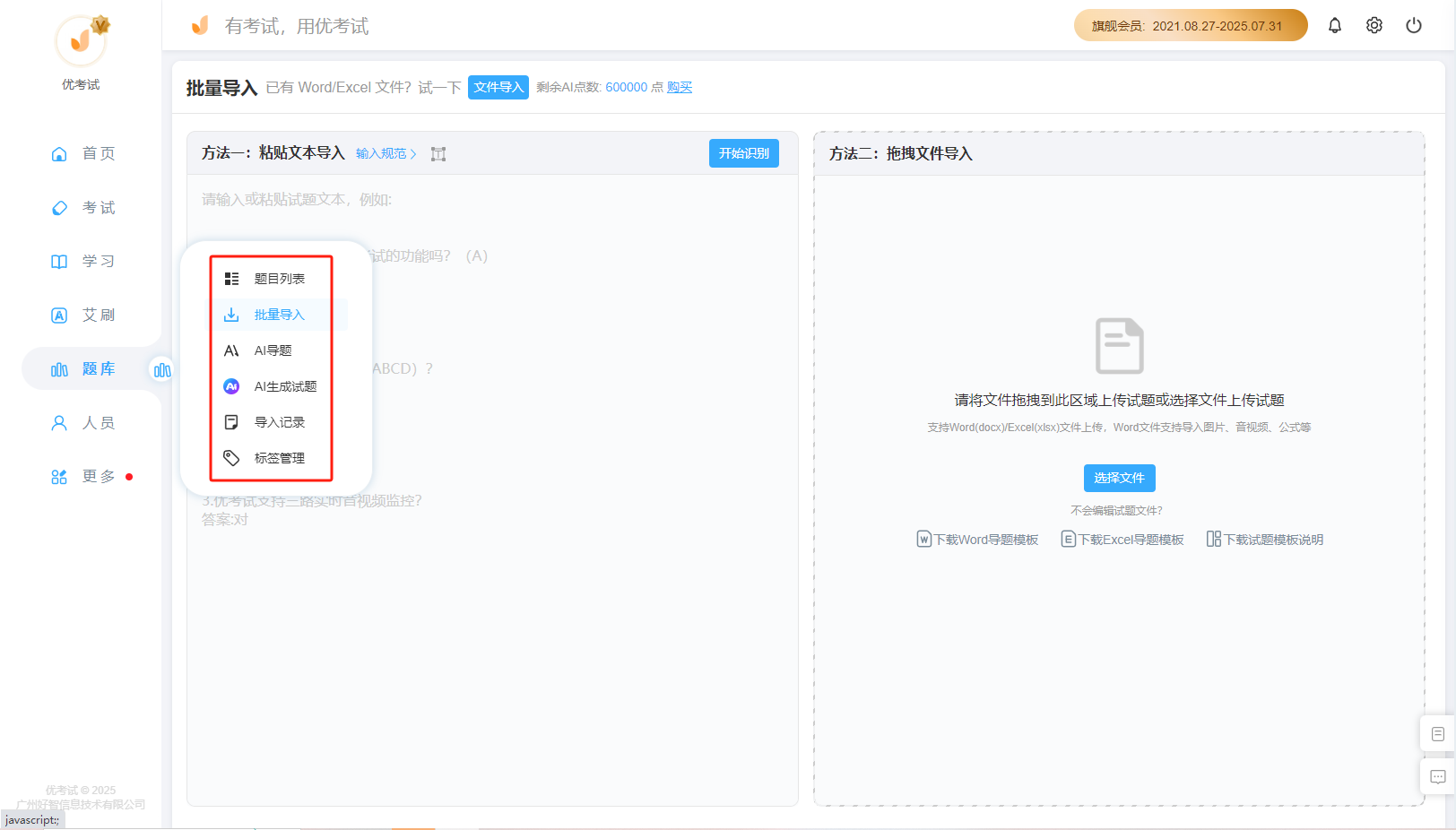Click the fullscreen expand icon beside 输入规范
This screenshot has height=830, width=1456.
tap(438, 154)
